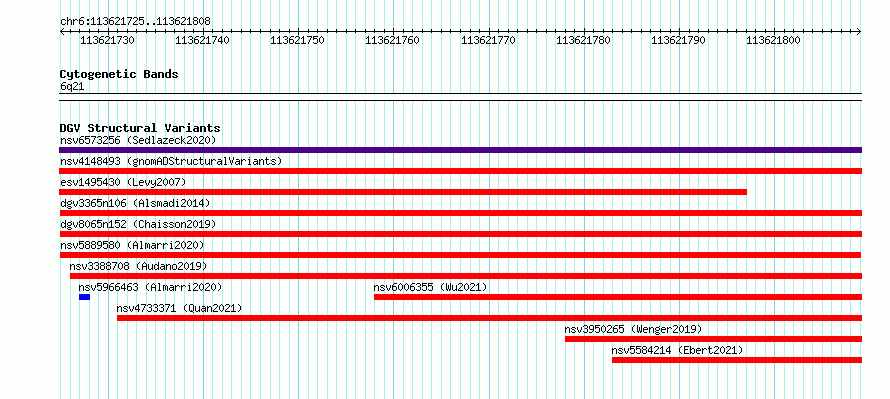
Task: Open the esv1495430 (Levy2007) label
Action: (x=123, y=182)
